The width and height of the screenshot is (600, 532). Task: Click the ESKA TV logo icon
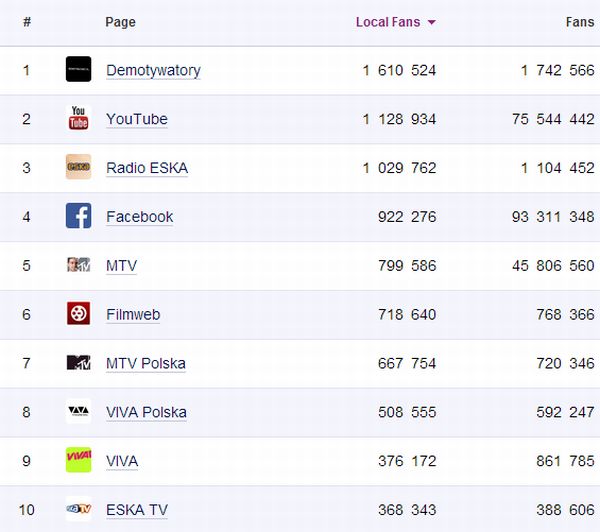[x=78, y=509]
